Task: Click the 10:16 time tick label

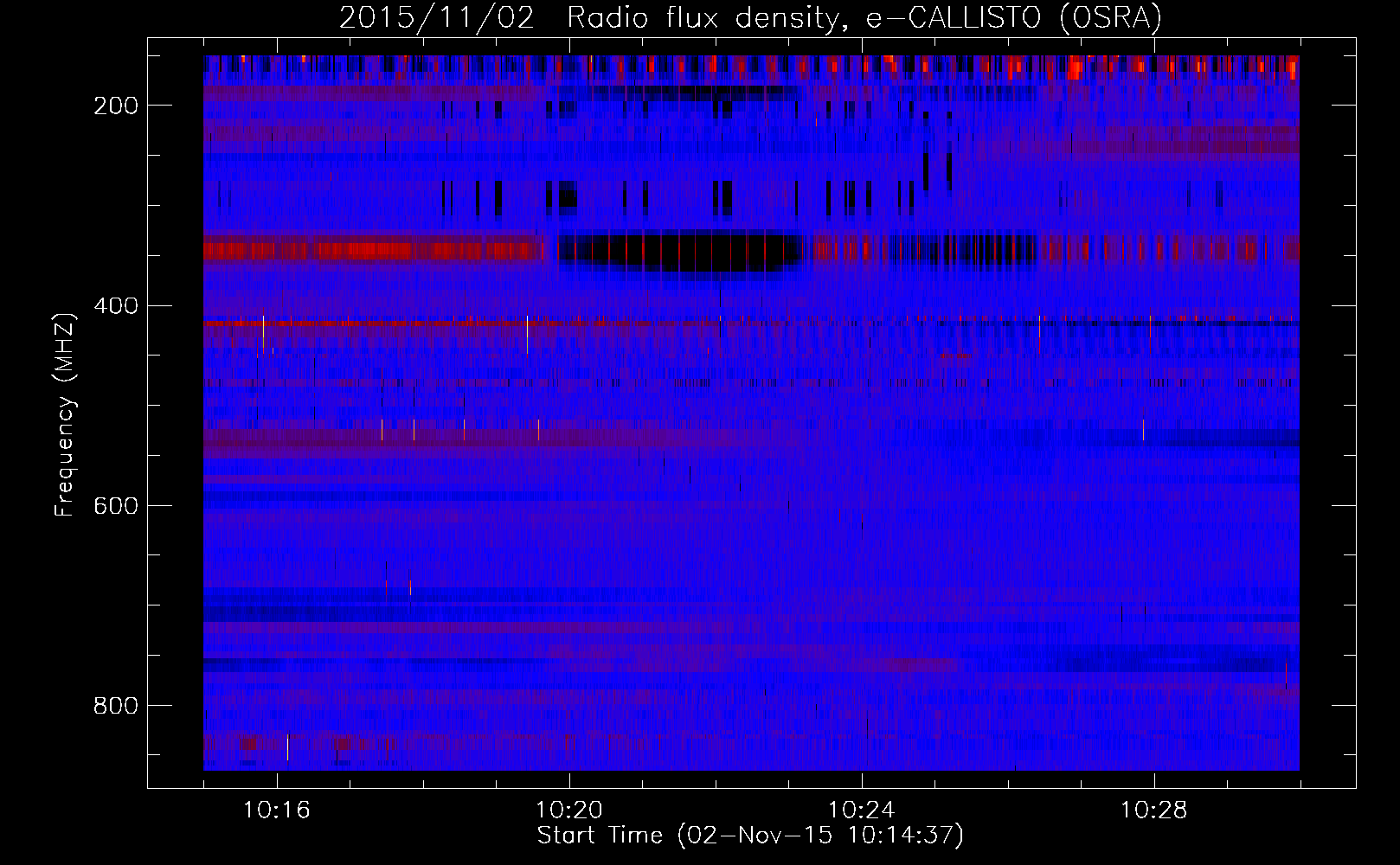Action: point(277,811)
